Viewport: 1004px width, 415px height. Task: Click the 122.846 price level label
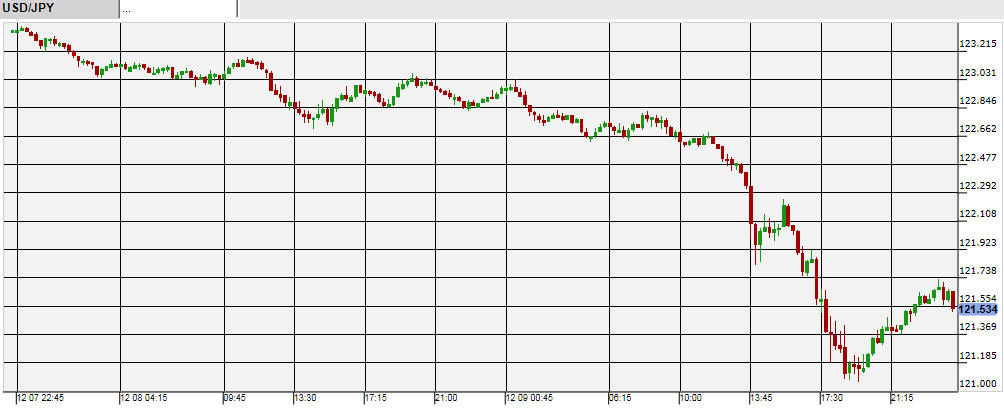pyautogui.click(x=979, y=101)
